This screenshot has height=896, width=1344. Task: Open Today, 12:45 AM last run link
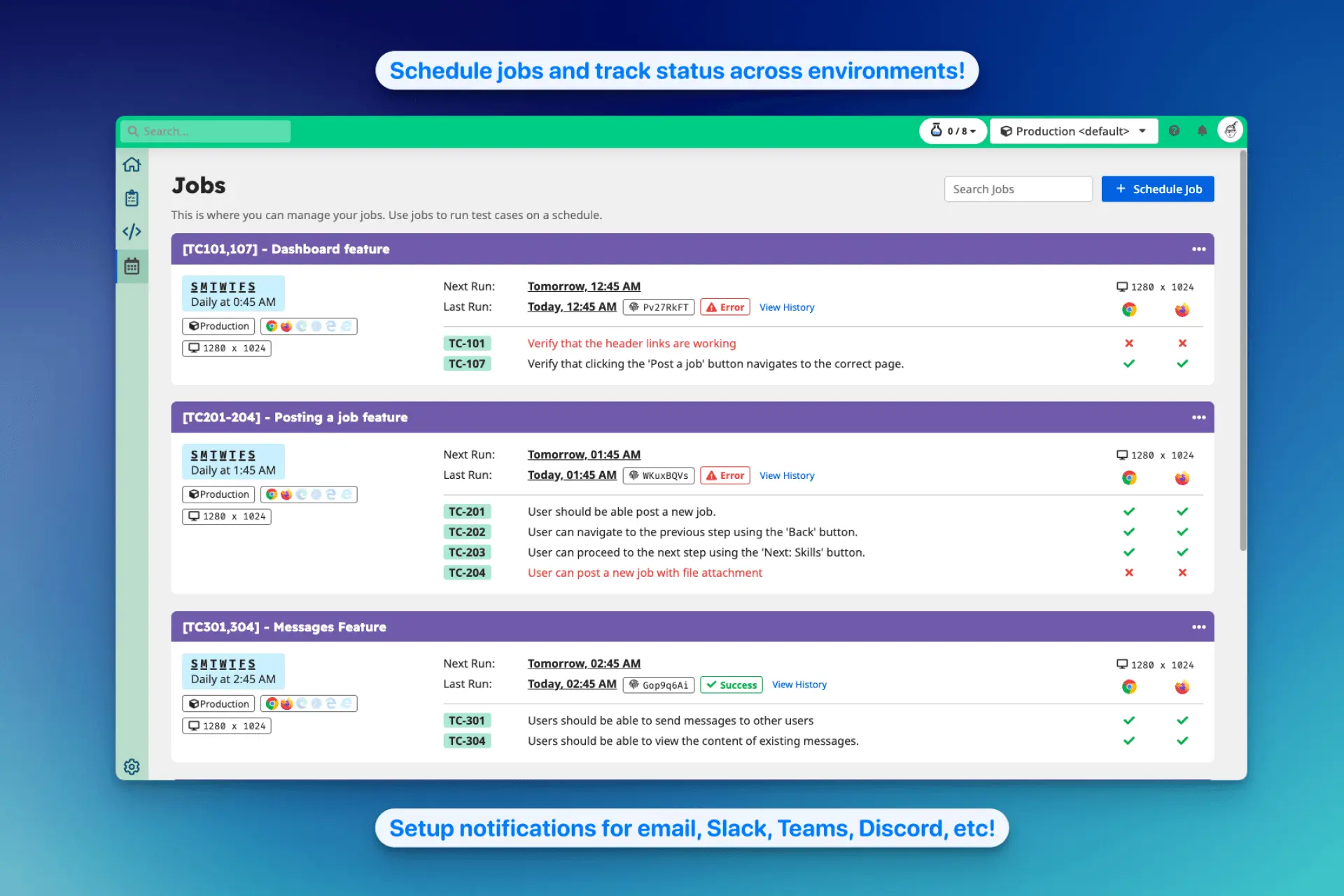[572, 307]
